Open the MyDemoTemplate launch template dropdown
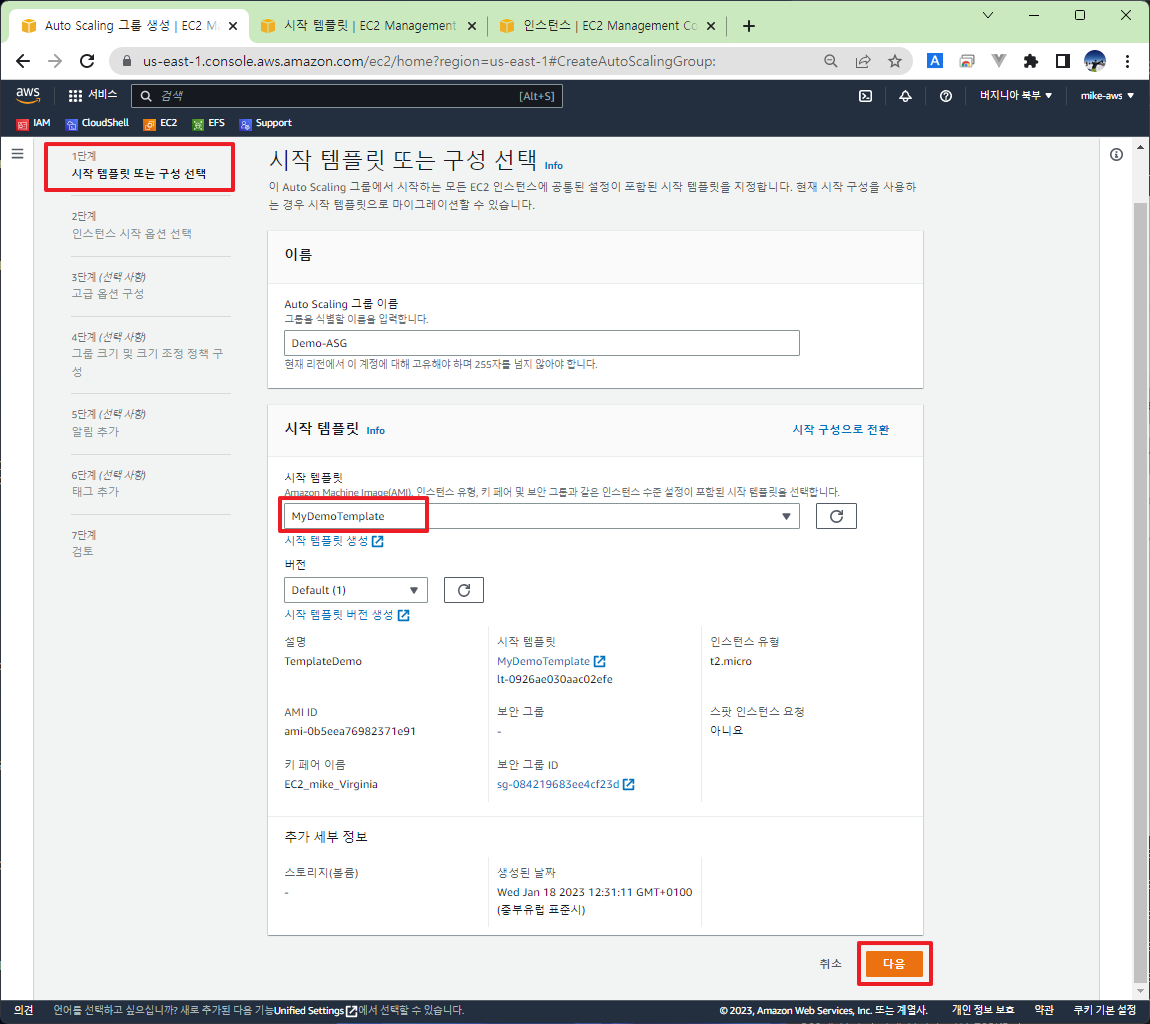 click(541, 516)
